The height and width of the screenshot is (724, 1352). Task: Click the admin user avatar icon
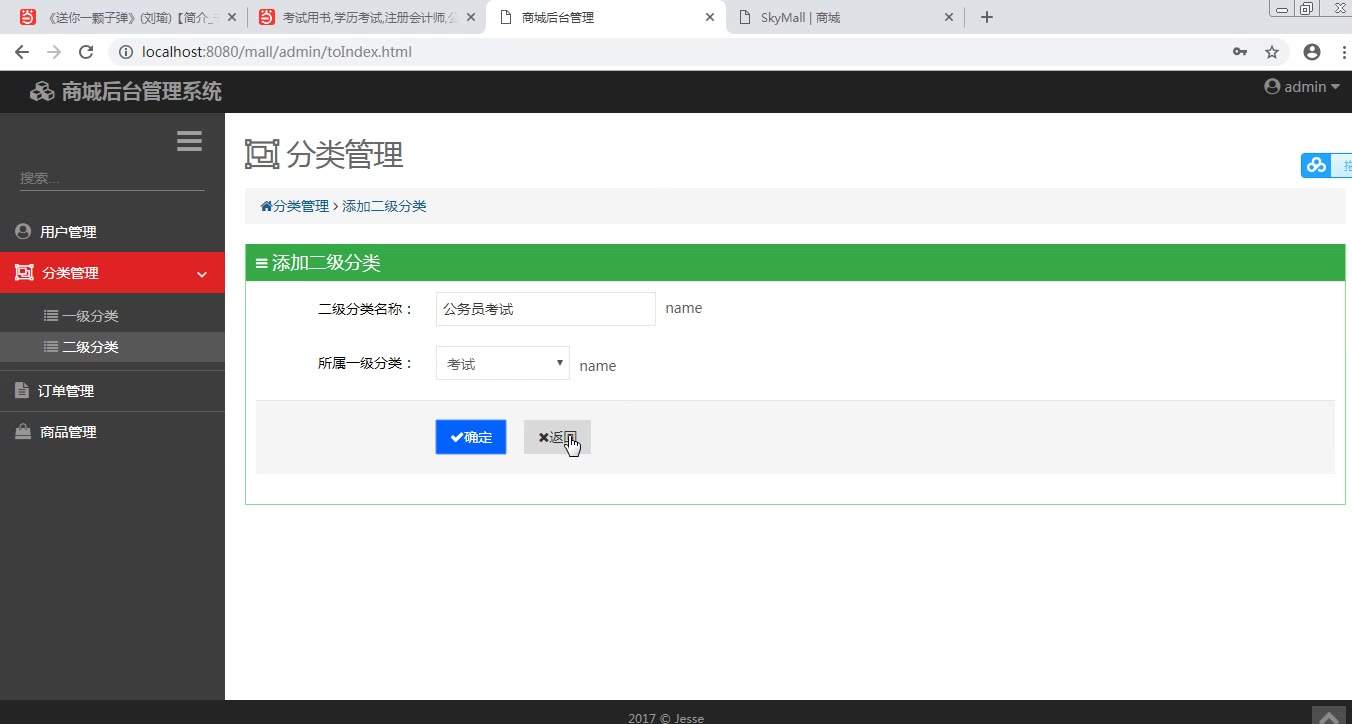click(x=1272, y=87)
